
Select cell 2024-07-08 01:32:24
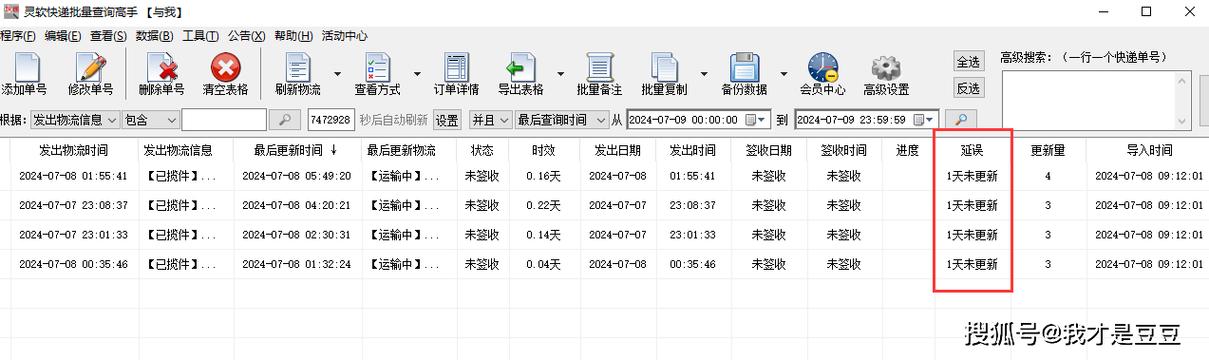296,265
